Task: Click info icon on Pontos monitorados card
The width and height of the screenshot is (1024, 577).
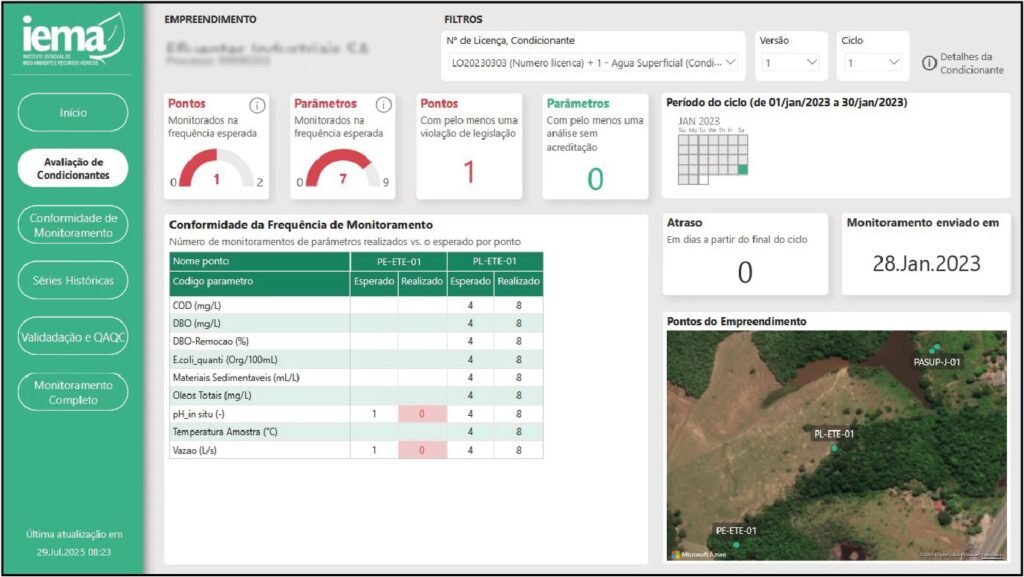Action: (257, 105)
